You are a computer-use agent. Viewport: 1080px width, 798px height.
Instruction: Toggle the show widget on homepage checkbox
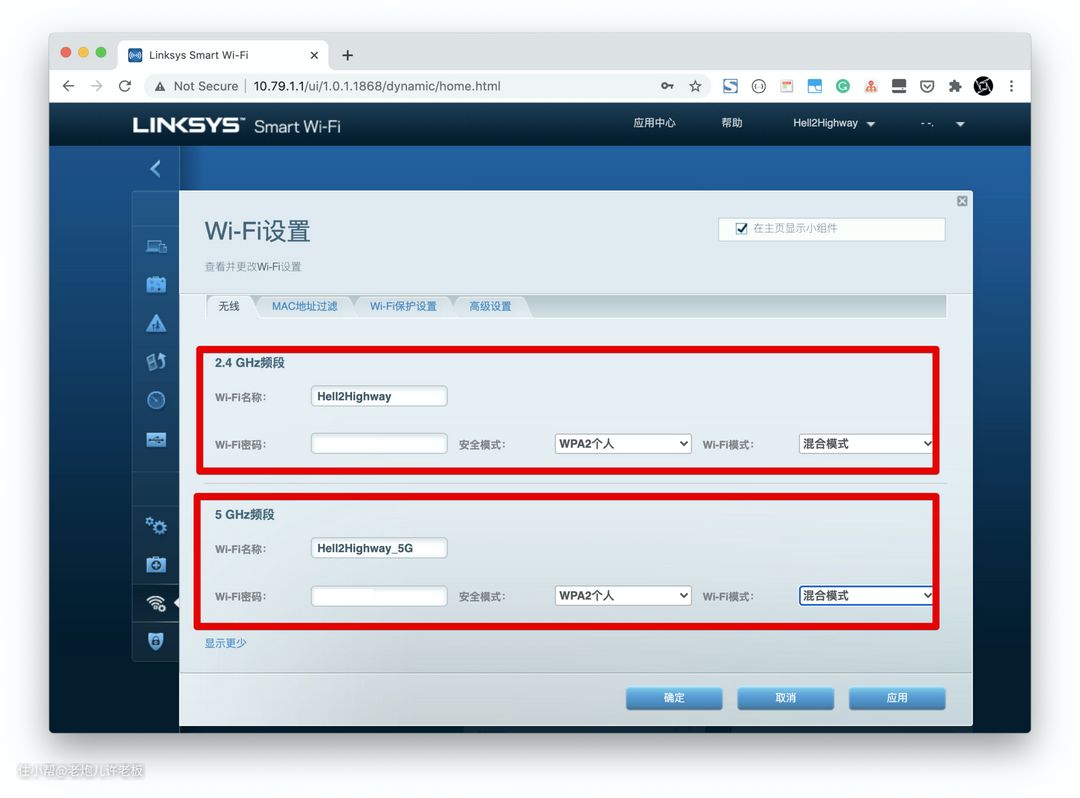click(741, 228)
